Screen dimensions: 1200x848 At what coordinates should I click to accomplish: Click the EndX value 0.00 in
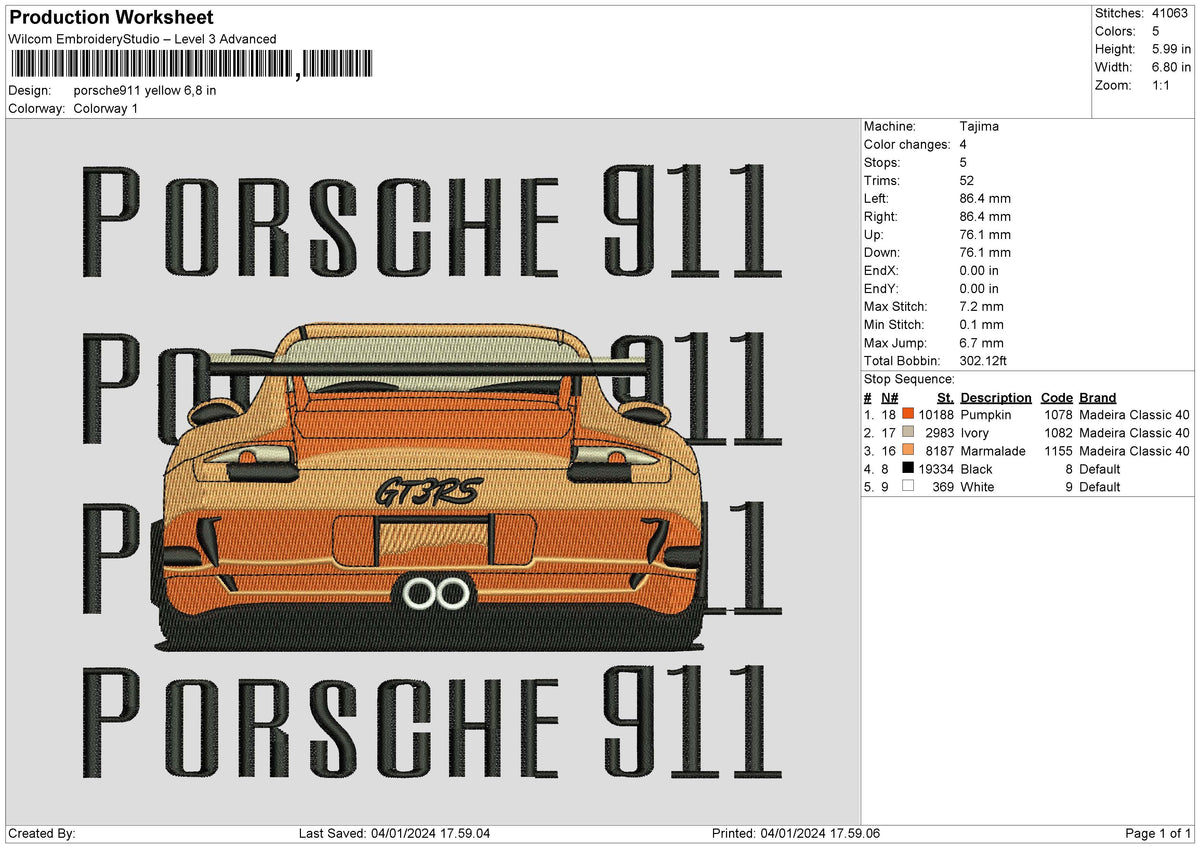pyautogui.click(x=979, y=270)
